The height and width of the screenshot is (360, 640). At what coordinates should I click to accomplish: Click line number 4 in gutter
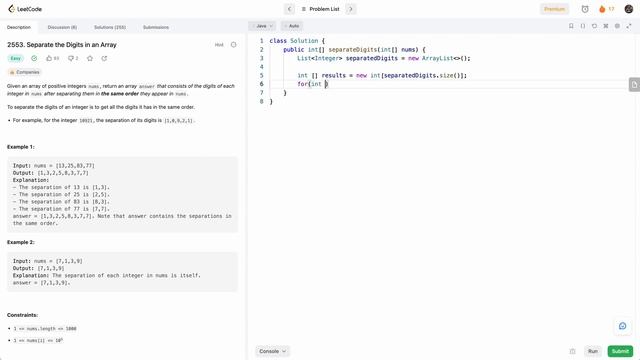[262, 67]
